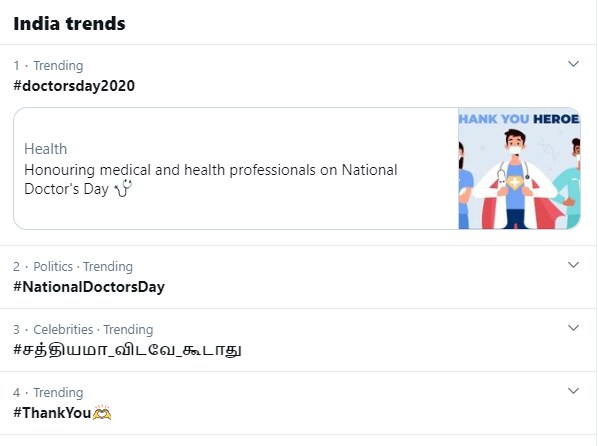This screenshot has width=598, height=446.
Task: Open the #doctorsday2020 hashtag
Action: (74, 85)
